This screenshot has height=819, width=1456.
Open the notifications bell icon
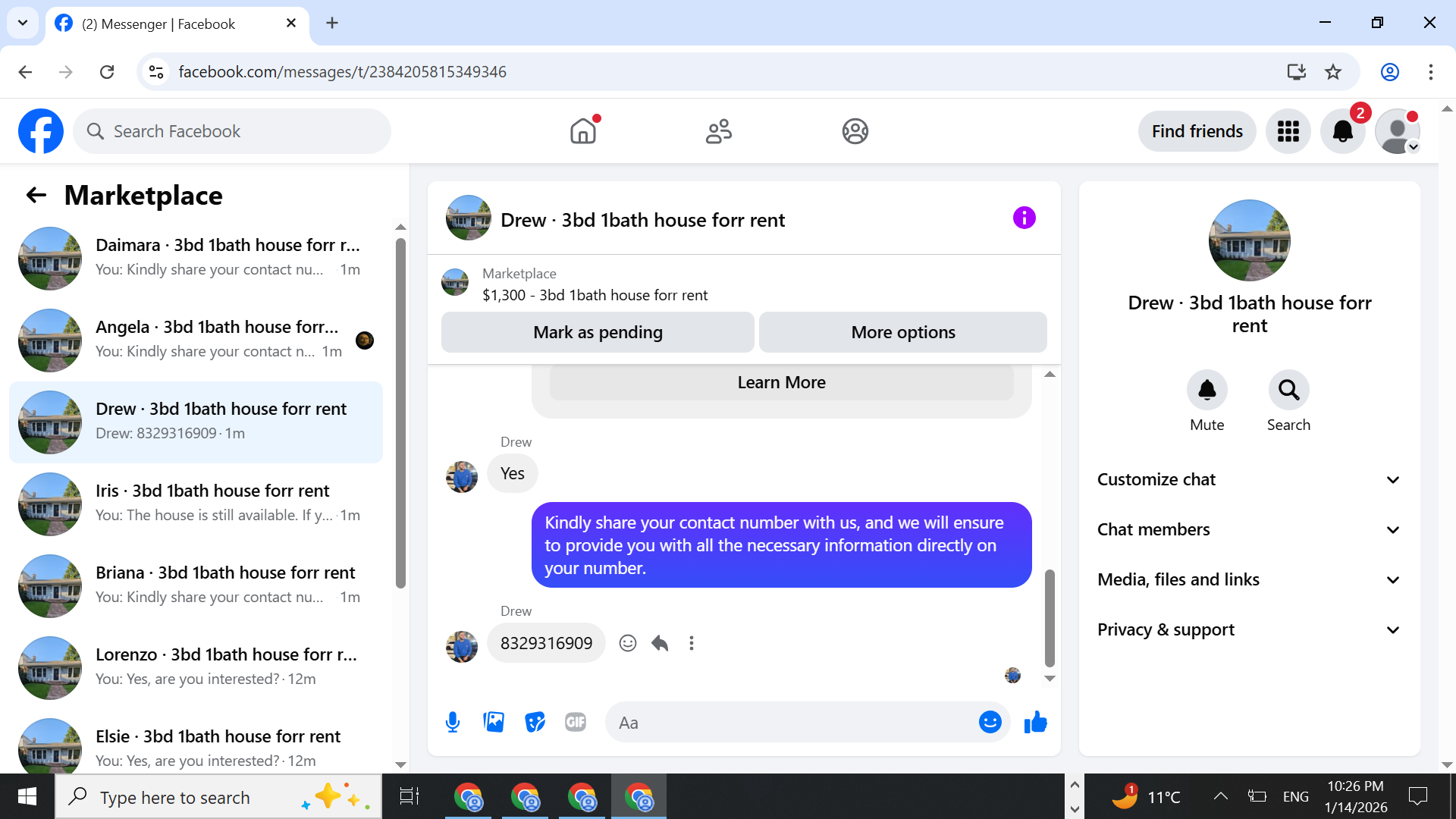pyautogui.click(x=1342, y=131)
